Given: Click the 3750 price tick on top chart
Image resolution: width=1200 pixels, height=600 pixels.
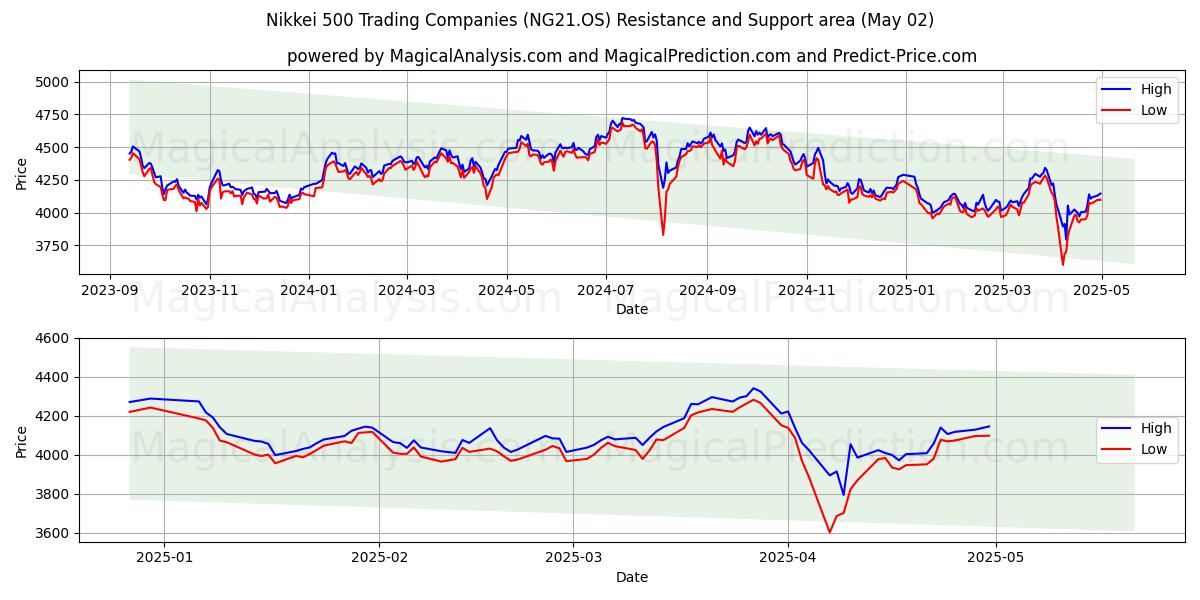Looking at the screenshot, I should (x=53, y=246).
